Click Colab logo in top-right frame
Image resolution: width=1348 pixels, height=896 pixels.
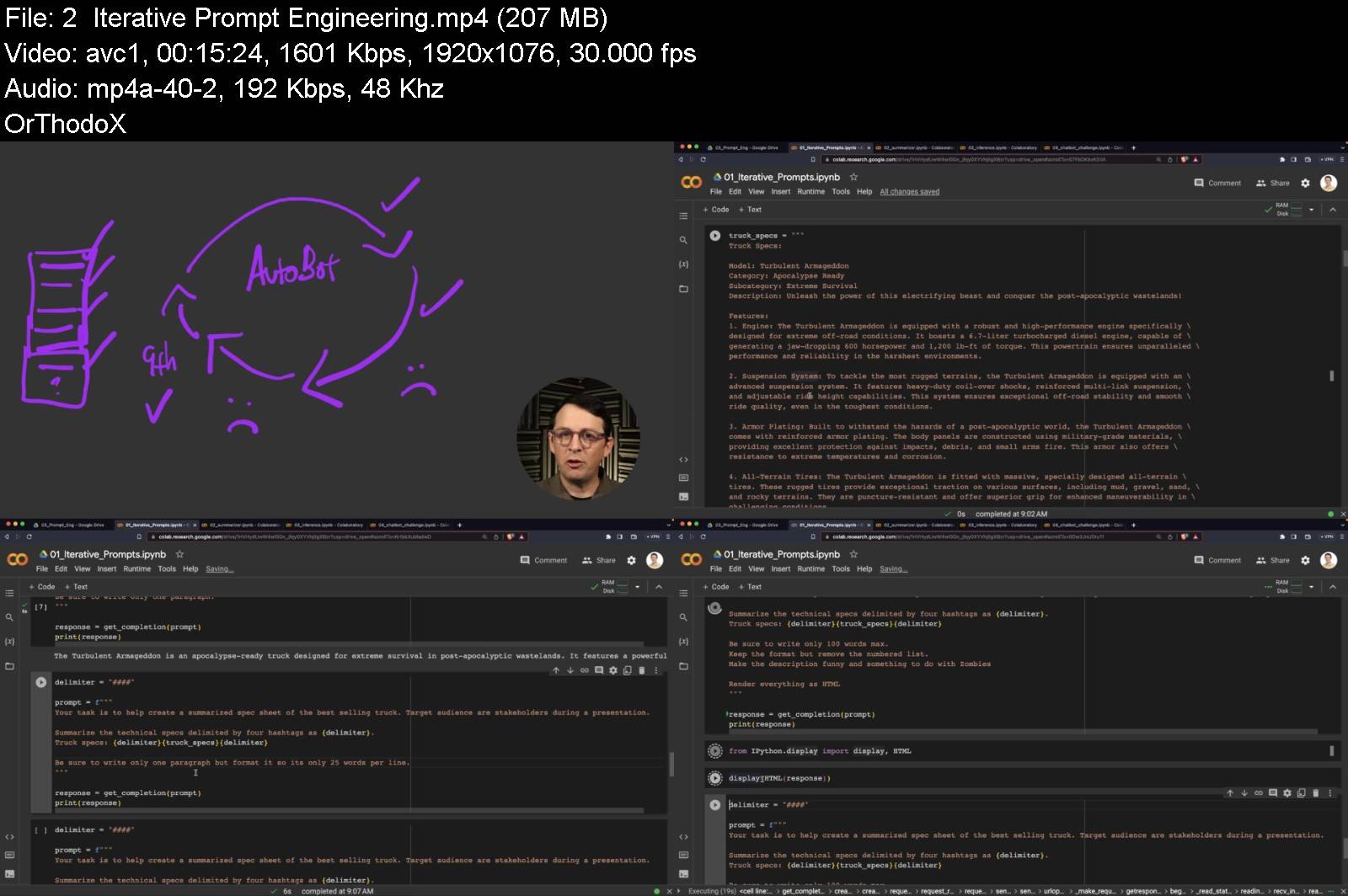692,182
